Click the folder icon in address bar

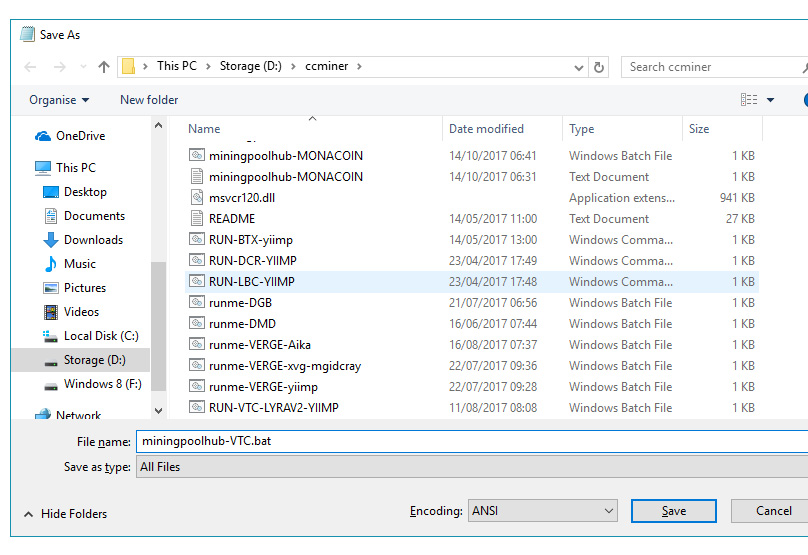click(128, 66)
